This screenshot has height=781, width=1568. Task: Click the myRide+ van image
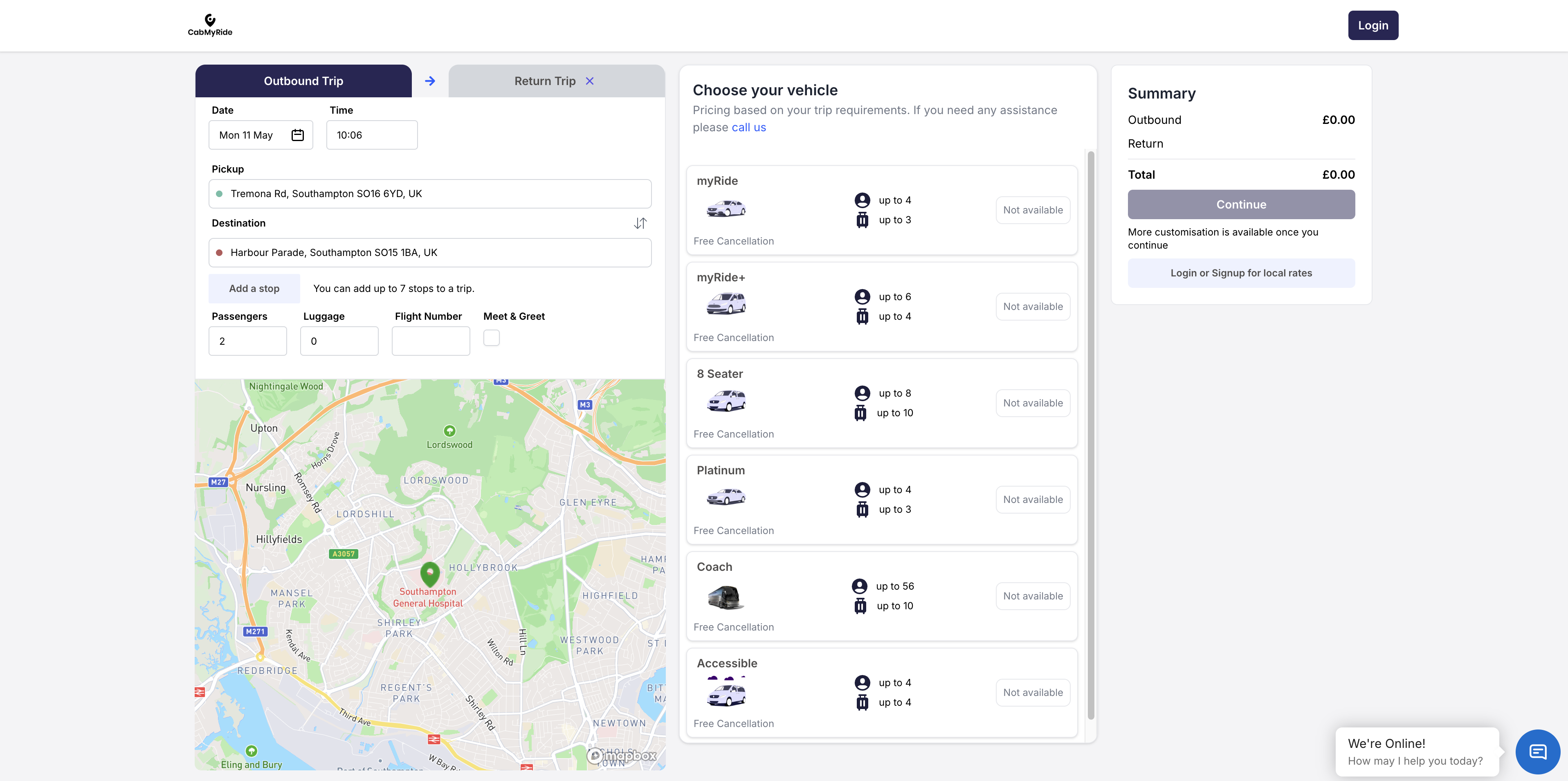726,304
